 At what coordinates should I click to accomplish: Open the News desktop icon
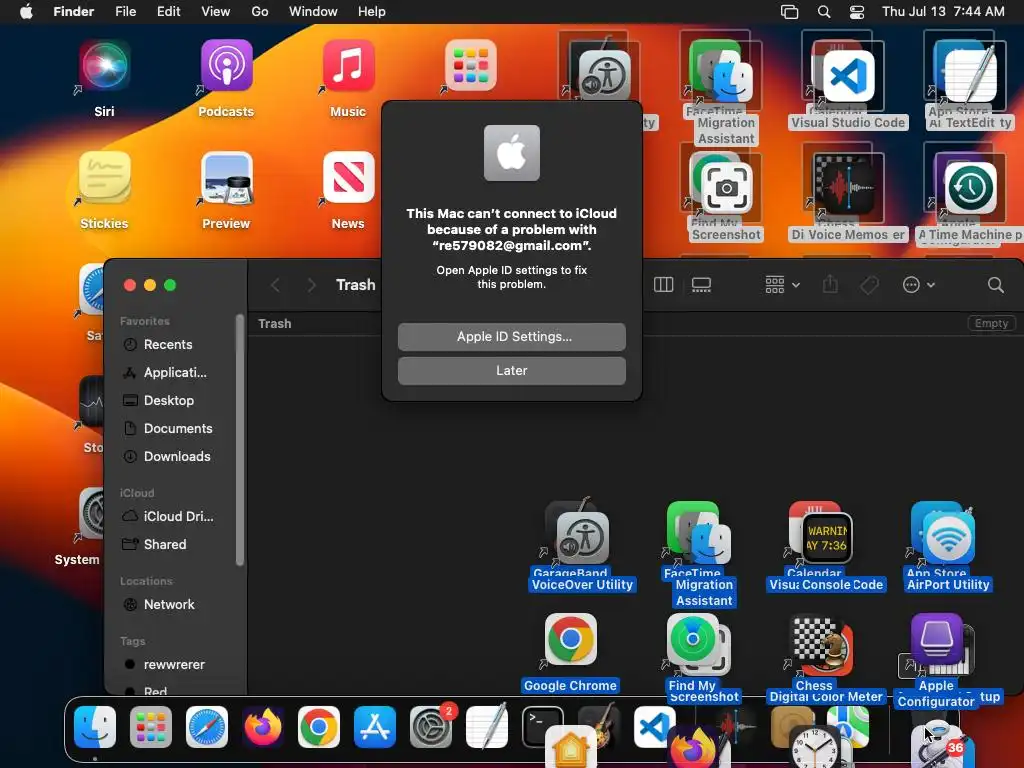tap(348, 178)
